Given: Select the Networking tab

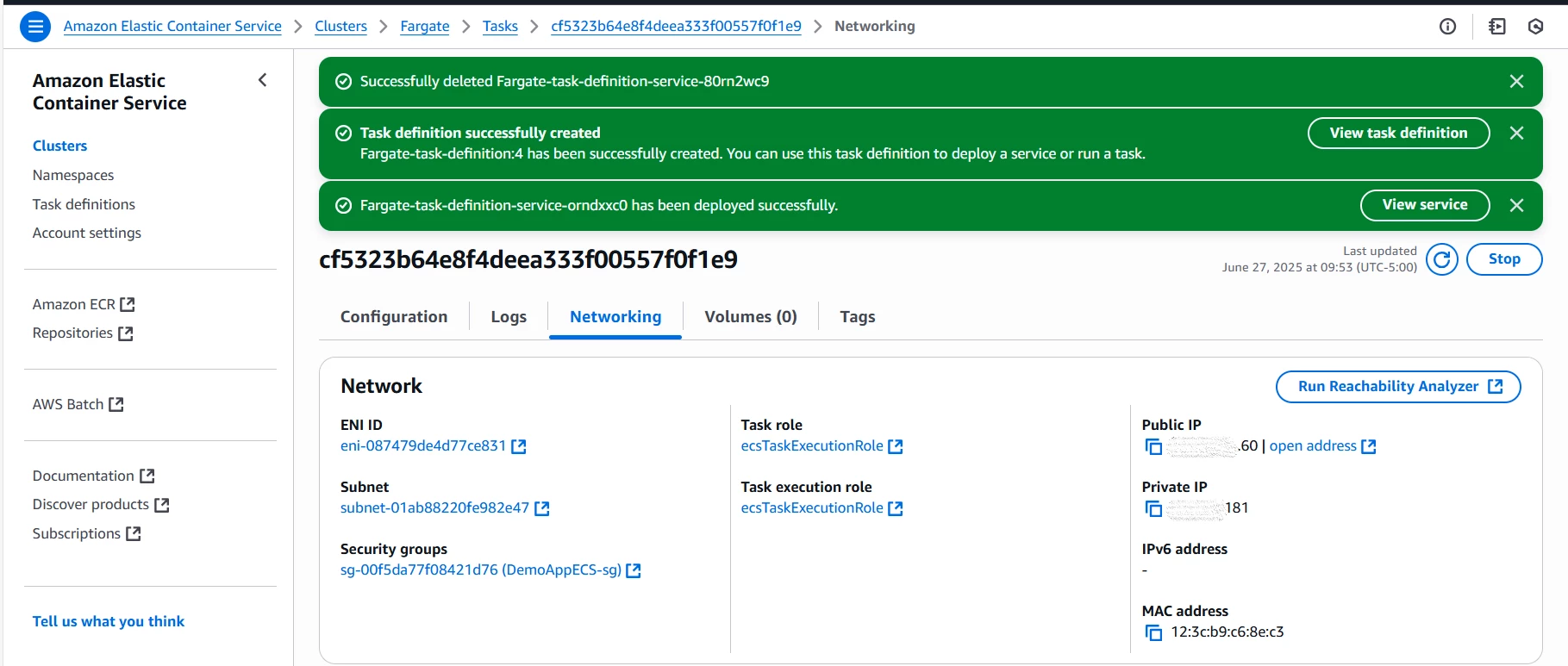Looking at the screenshot, I should pyautogui.click(x=615, y=316).
